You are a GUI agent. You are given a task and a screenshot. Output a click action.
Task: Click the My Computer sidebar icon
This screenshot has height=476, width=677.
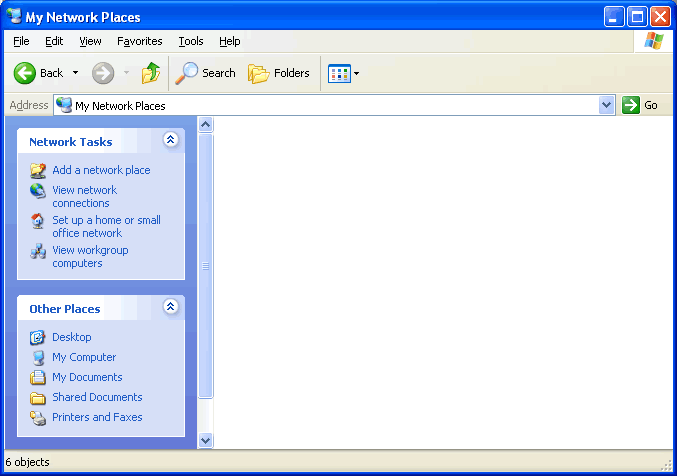[x=38, y=357]
